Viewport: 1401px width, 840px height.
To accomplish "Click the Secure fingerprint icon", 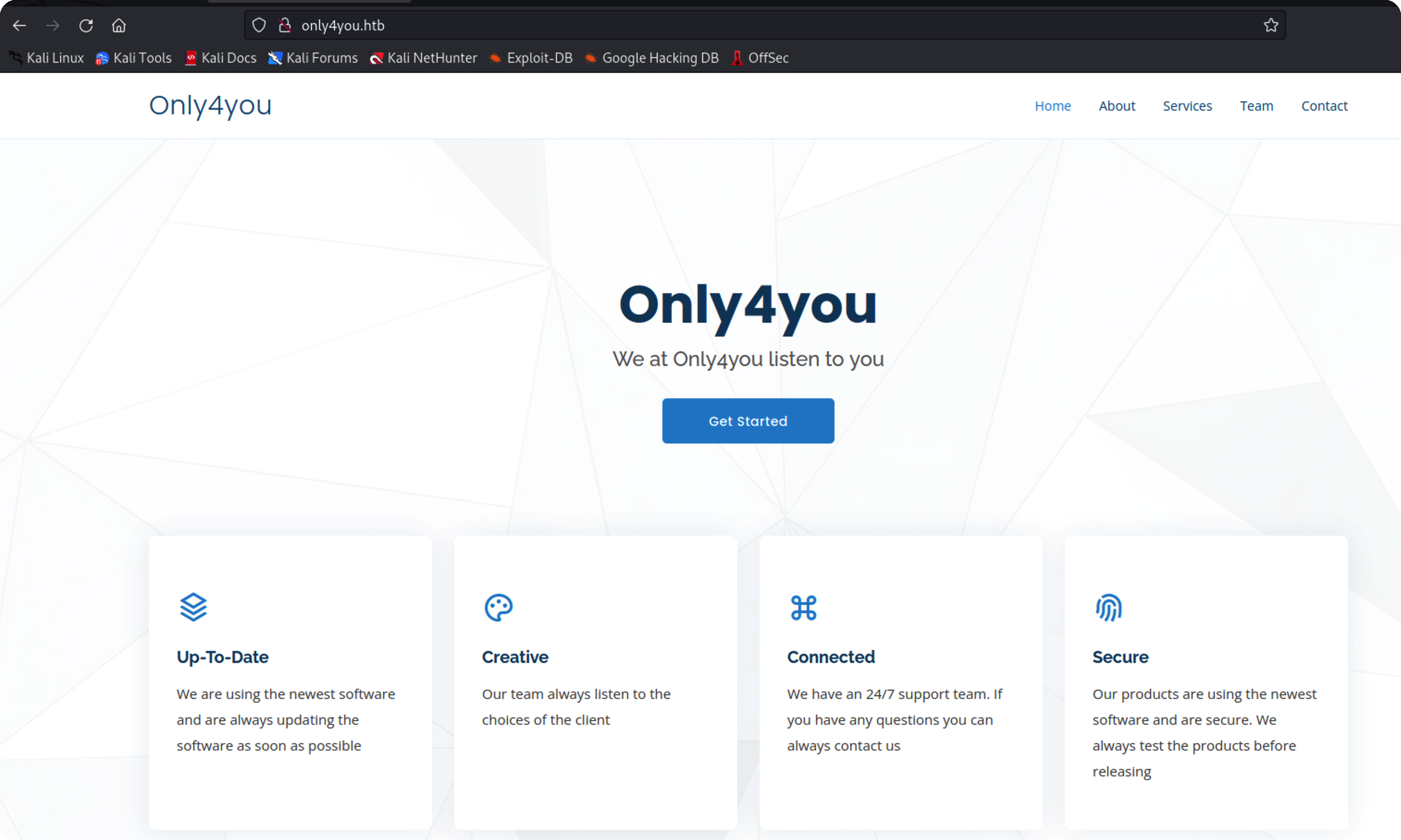I will pyautogui.click(x=1109, y=607).
